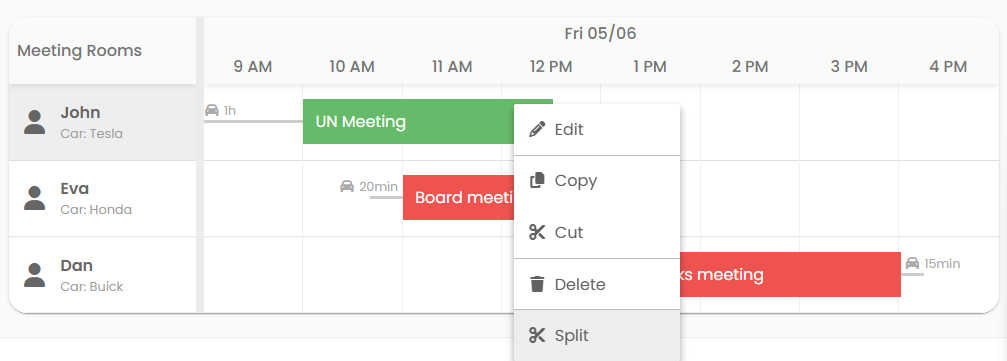Click the copy icon in context menu
This screenshot has width=1007, height=361.
coord(537,180)
